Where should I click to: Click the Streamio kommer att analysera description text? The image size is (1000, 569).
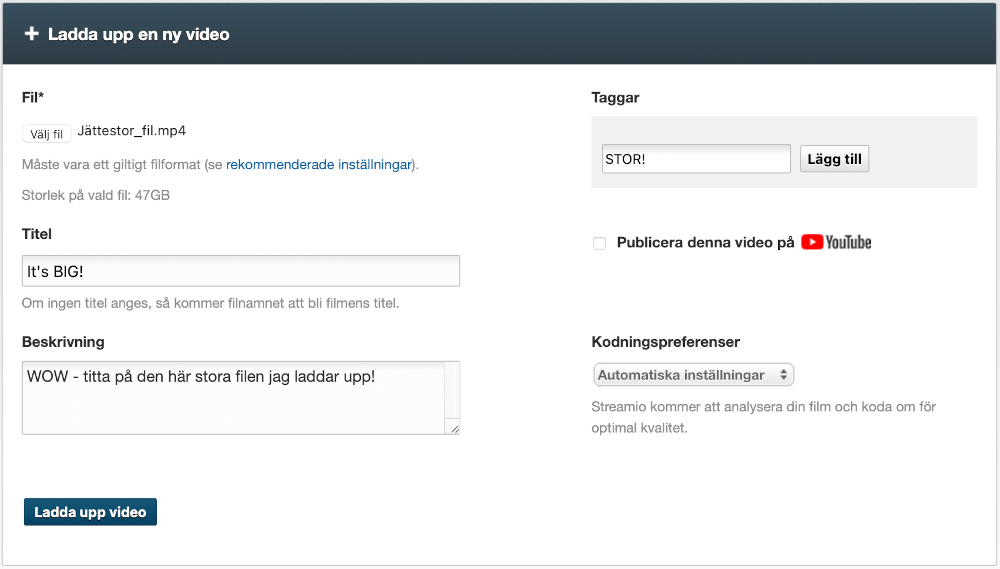point(763,417)
